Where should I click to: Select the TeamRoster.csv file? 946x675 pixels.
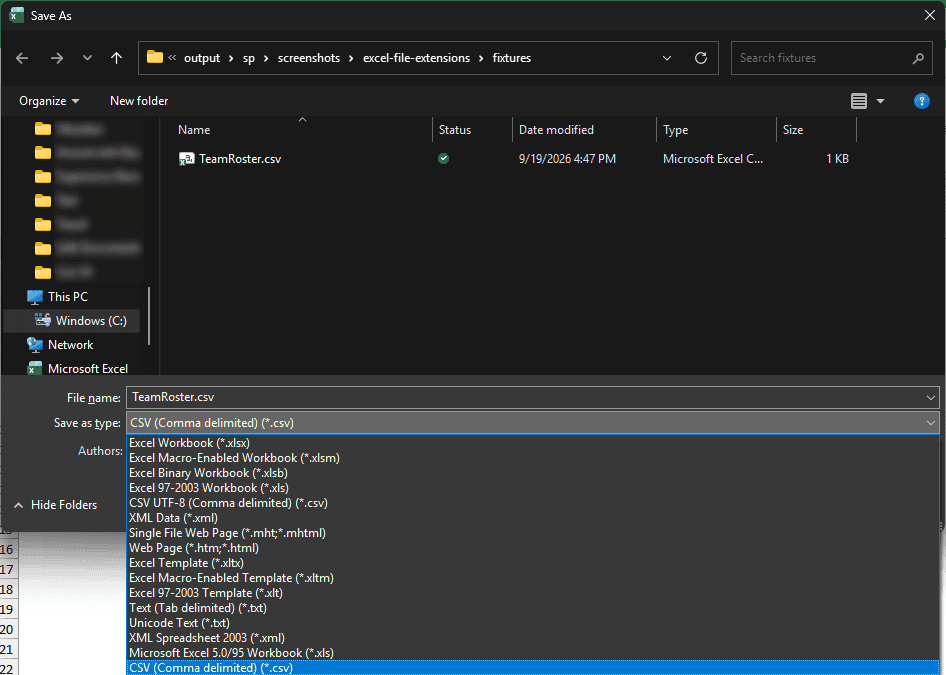pos(240,159)
